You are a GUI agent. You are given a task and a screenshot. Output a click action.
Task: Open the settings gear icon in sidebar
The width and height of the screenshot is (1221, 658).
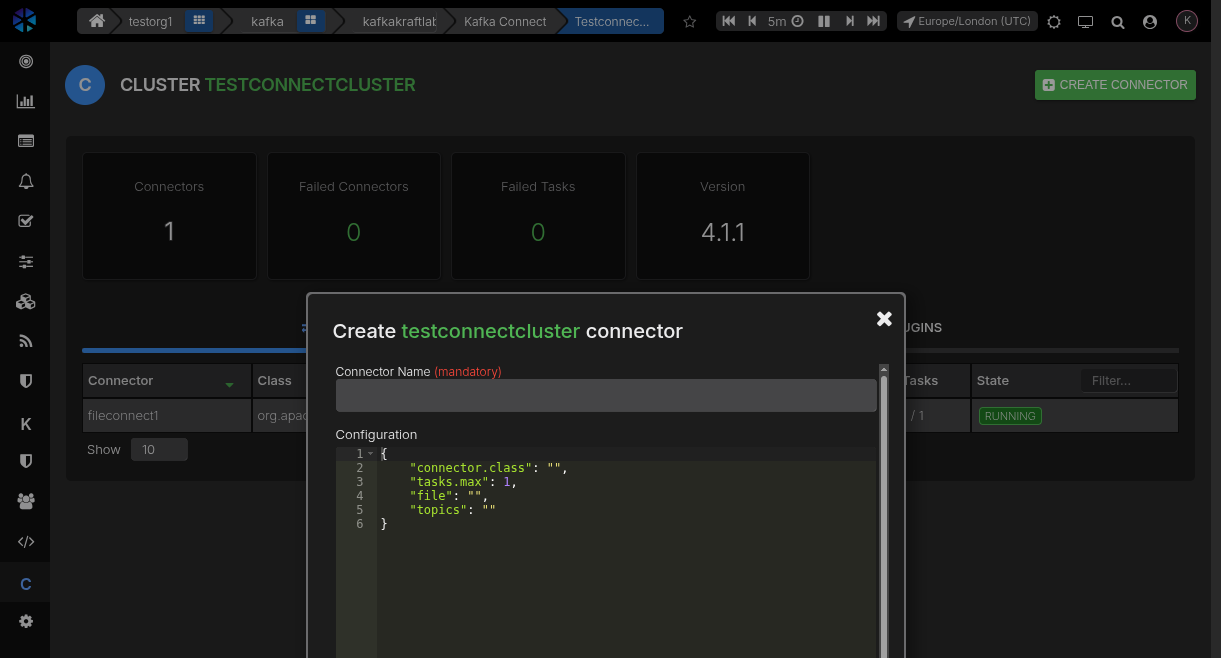click(x=26, y=621)
